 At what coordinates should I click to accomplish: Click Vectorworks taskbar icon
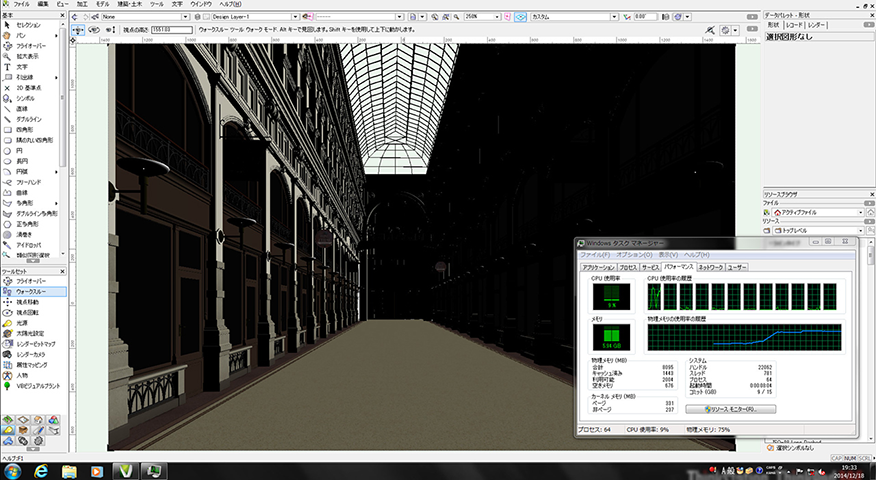pyautogui.click(x=125, y=471)
